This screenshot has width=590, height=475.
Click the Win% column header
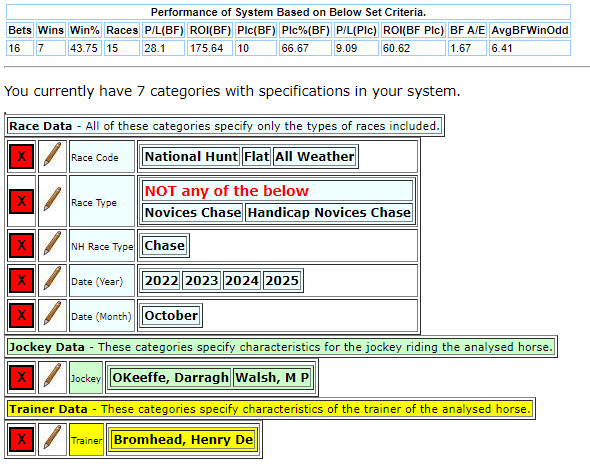click(x=85, y=30)
